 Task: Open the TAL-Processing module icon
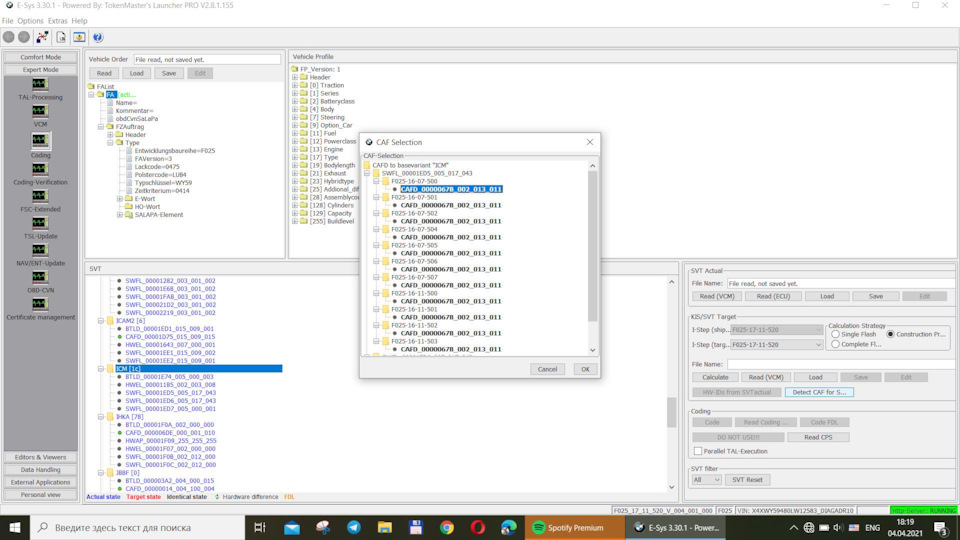[40, 84]
